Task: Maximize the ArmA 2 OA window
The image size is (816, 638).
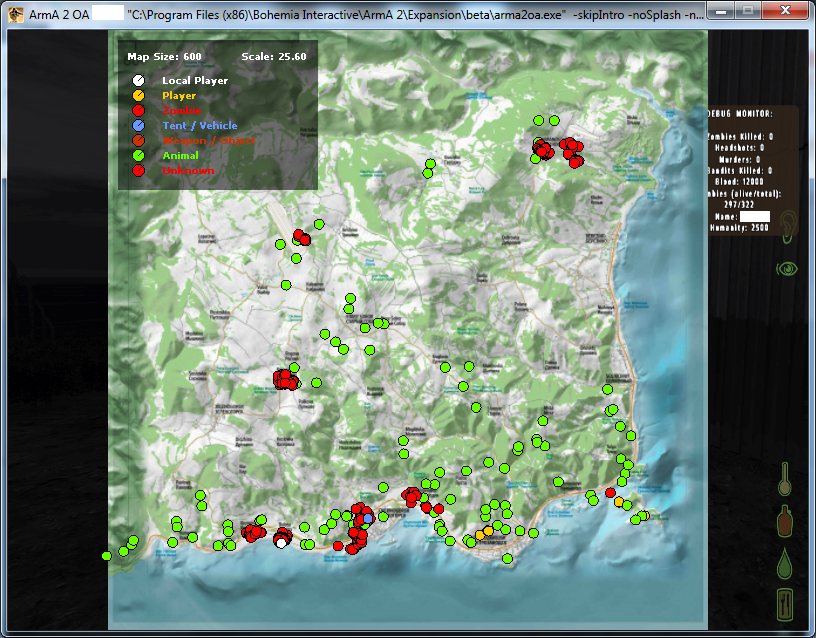Action: [748, 10]
